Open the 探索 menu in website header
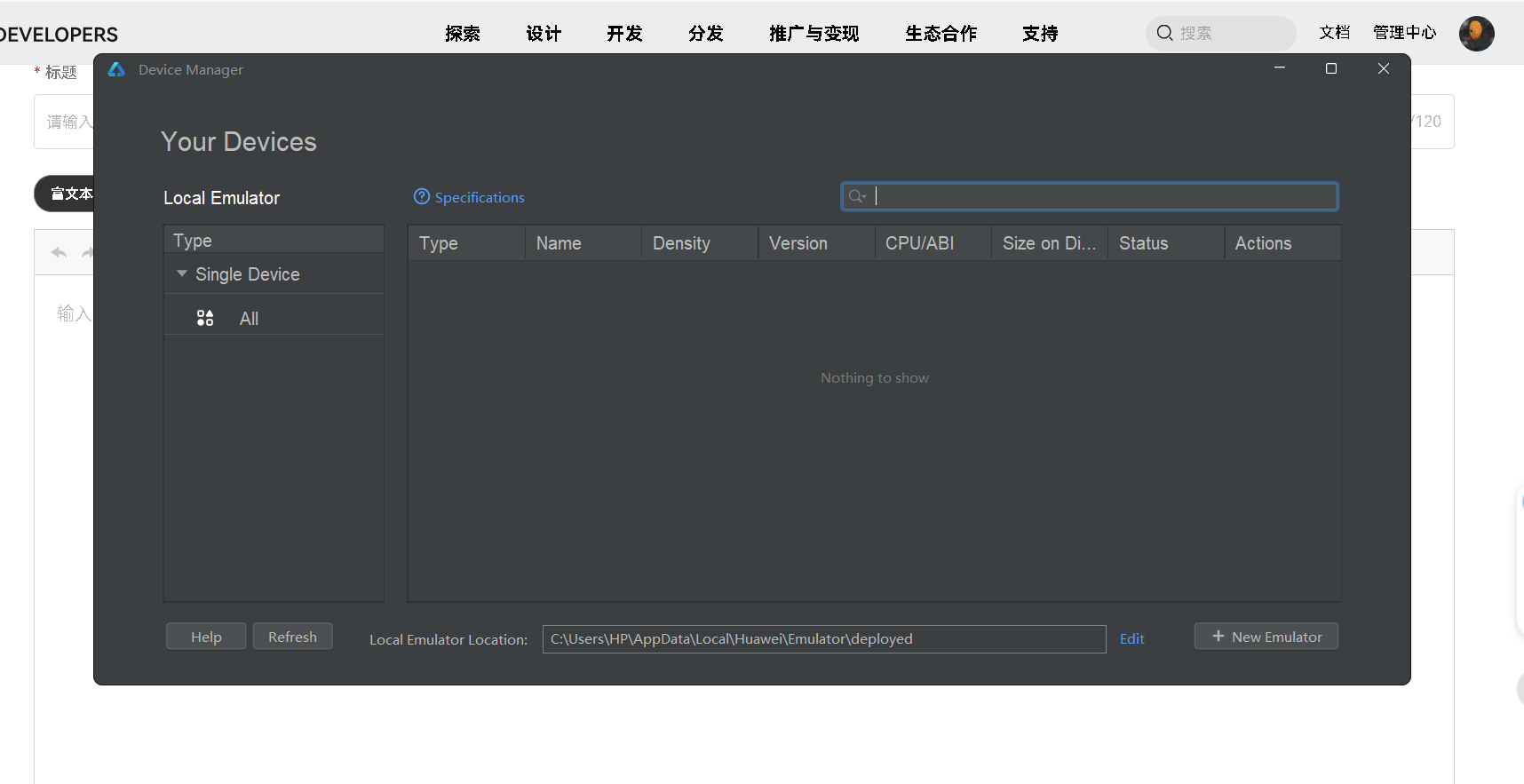 pyautogui.click(x=463, y=34)
